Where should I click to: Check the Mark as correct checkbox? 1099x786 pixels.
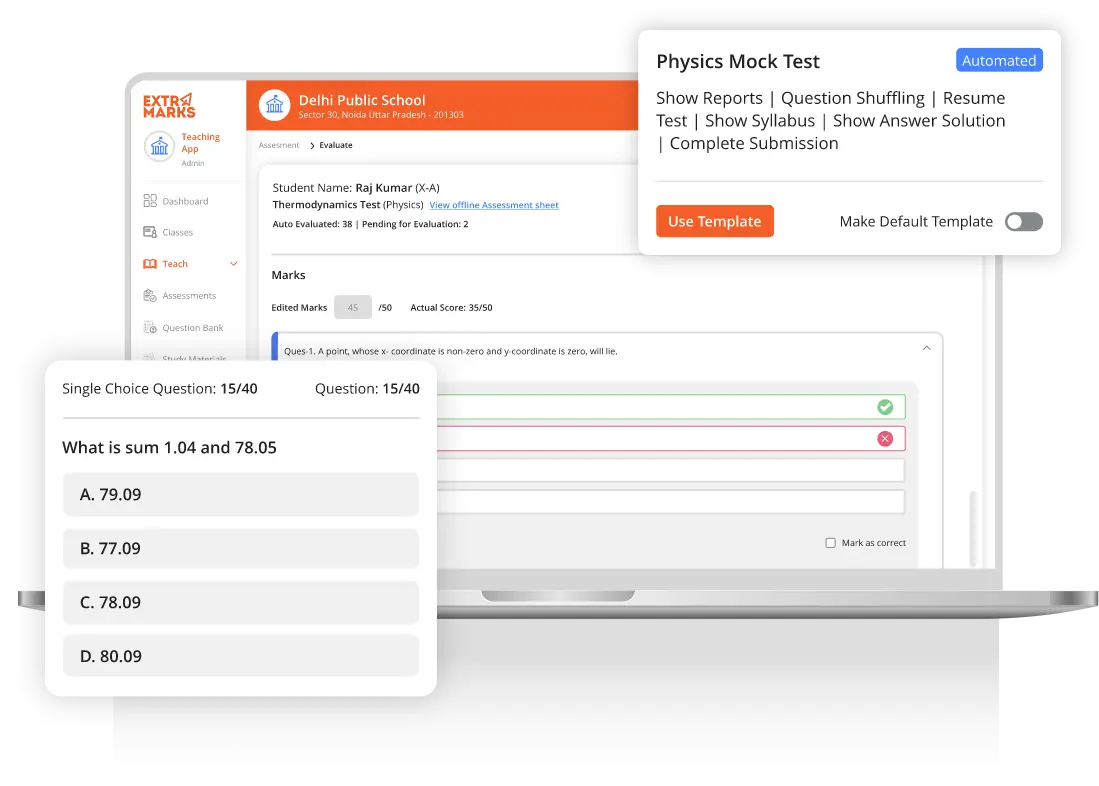tap(830, 543)
